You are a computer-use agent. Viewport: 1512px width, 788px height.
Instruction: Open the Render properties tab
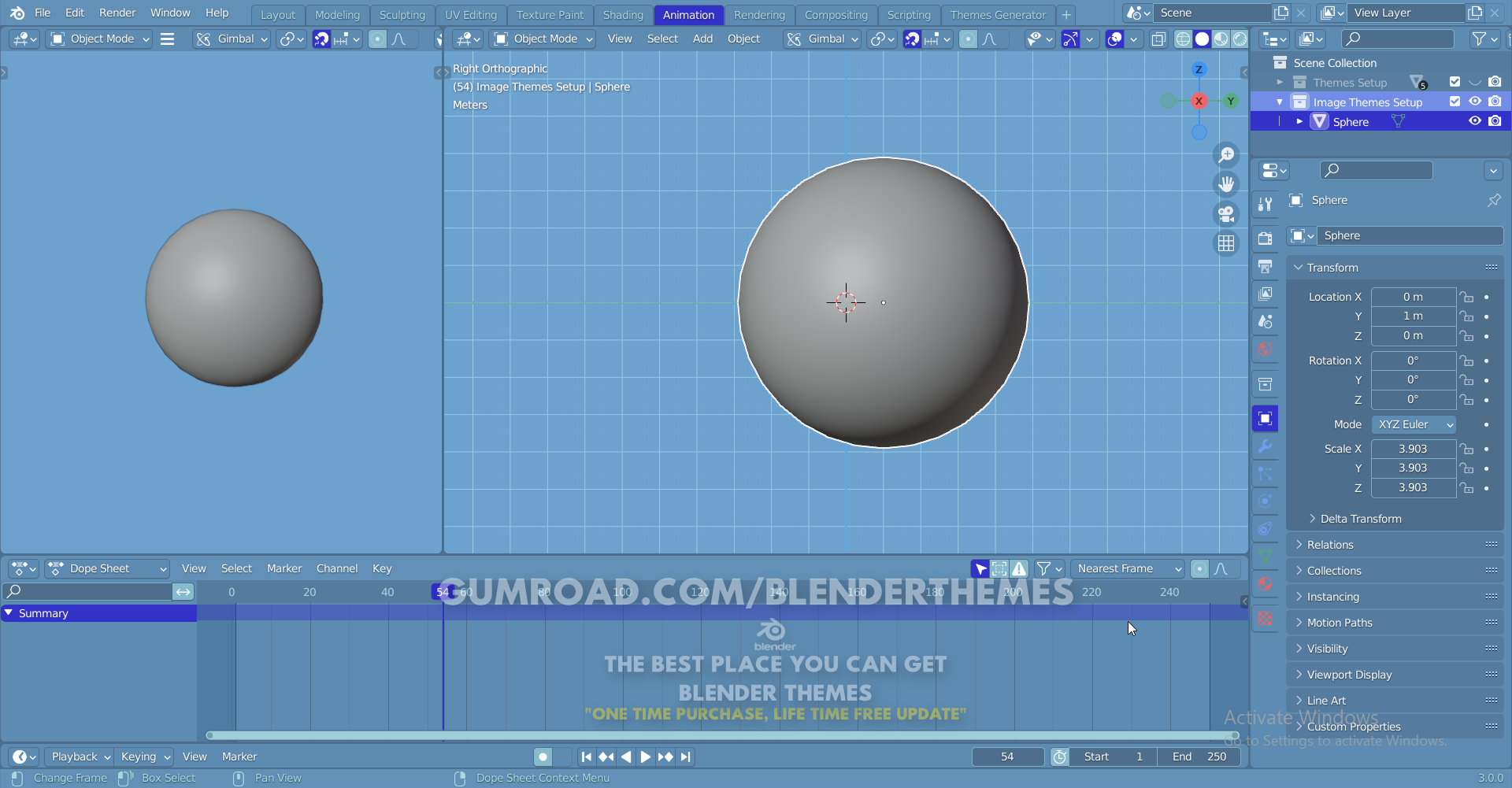pos(1266,238)
